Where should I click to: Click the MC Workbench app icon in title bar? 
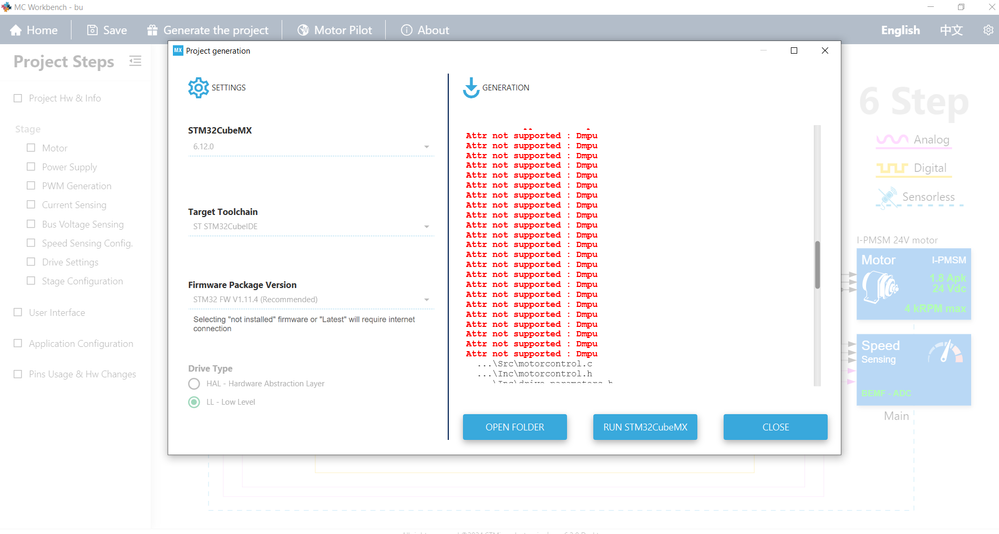click(6, 7)
